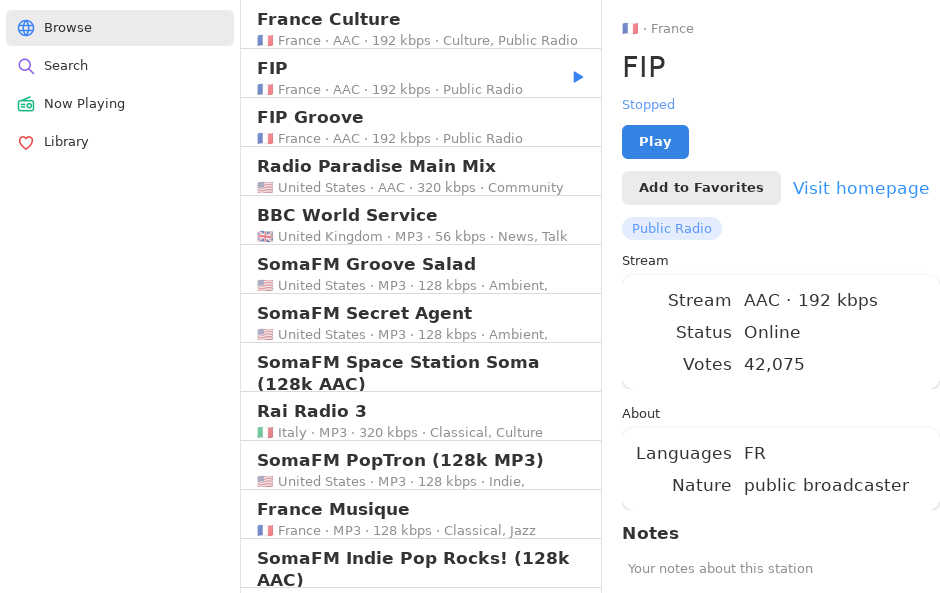Click the US flag on SomaFM Secret Agent row

[265, 335]
